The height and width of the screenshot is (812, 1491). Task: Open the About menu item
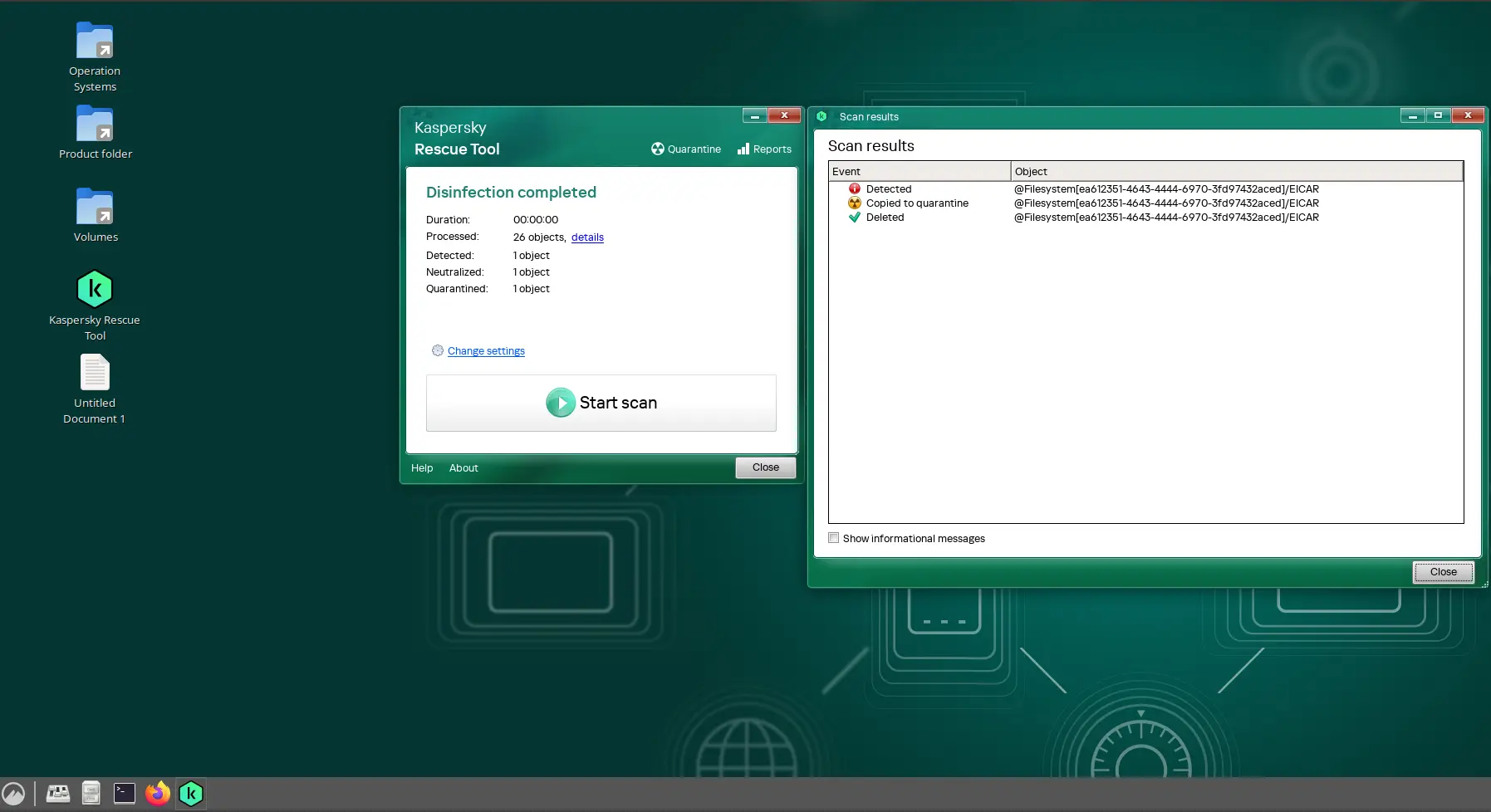(x=463, y=468)
